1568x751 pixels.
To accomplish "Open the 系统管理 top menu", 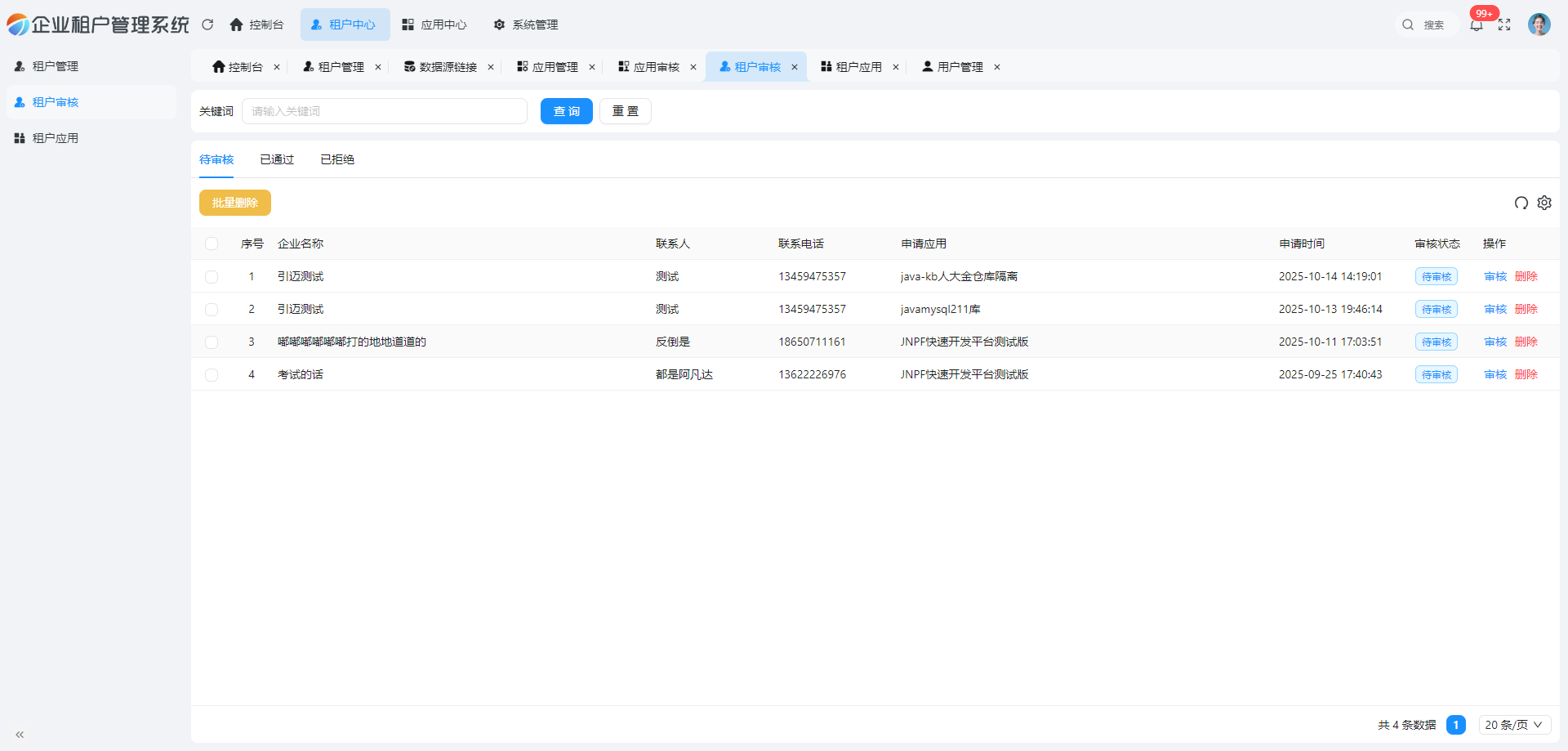I will click(526, 25).
